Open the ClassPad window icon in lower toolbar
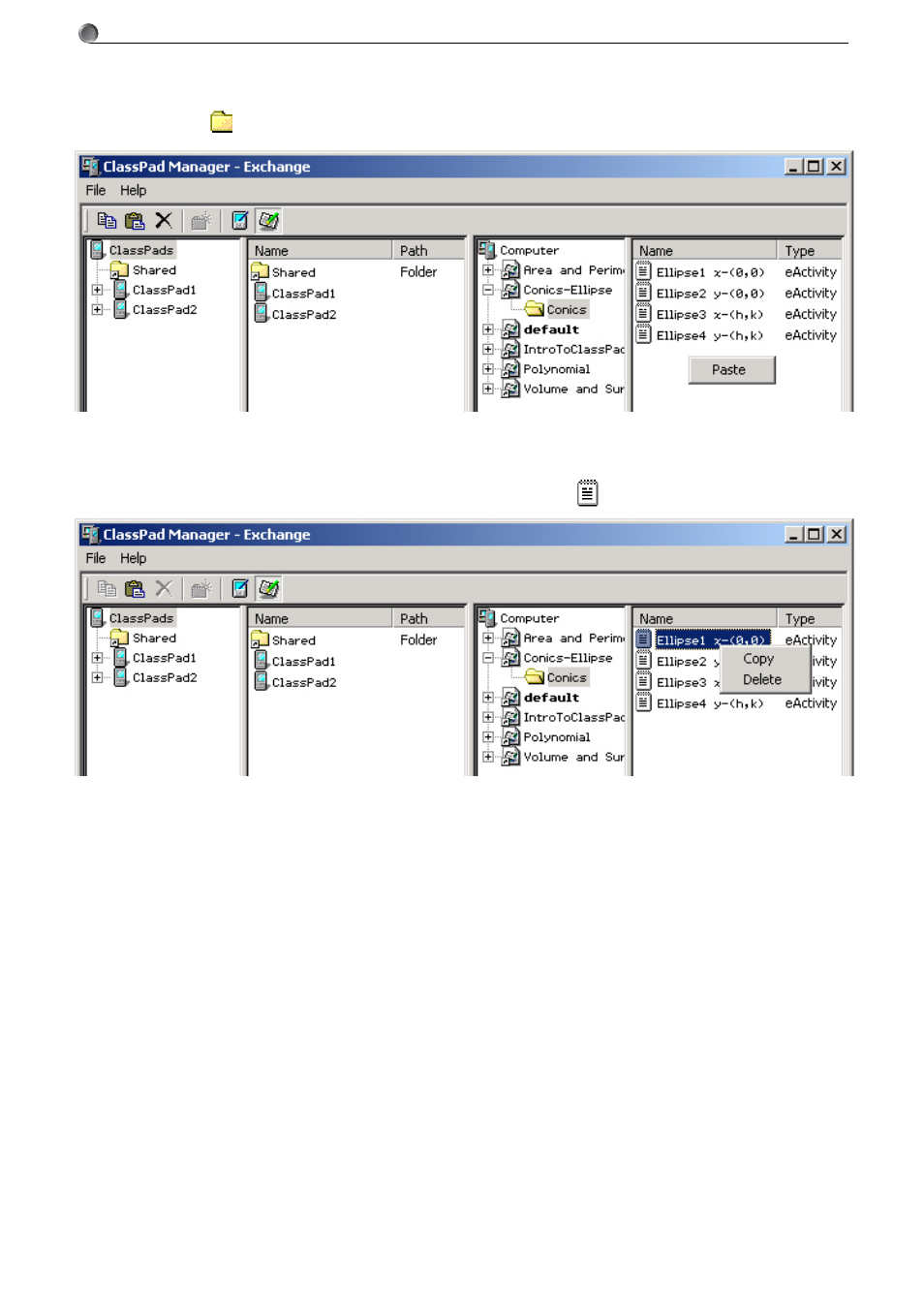 (239, 589)
